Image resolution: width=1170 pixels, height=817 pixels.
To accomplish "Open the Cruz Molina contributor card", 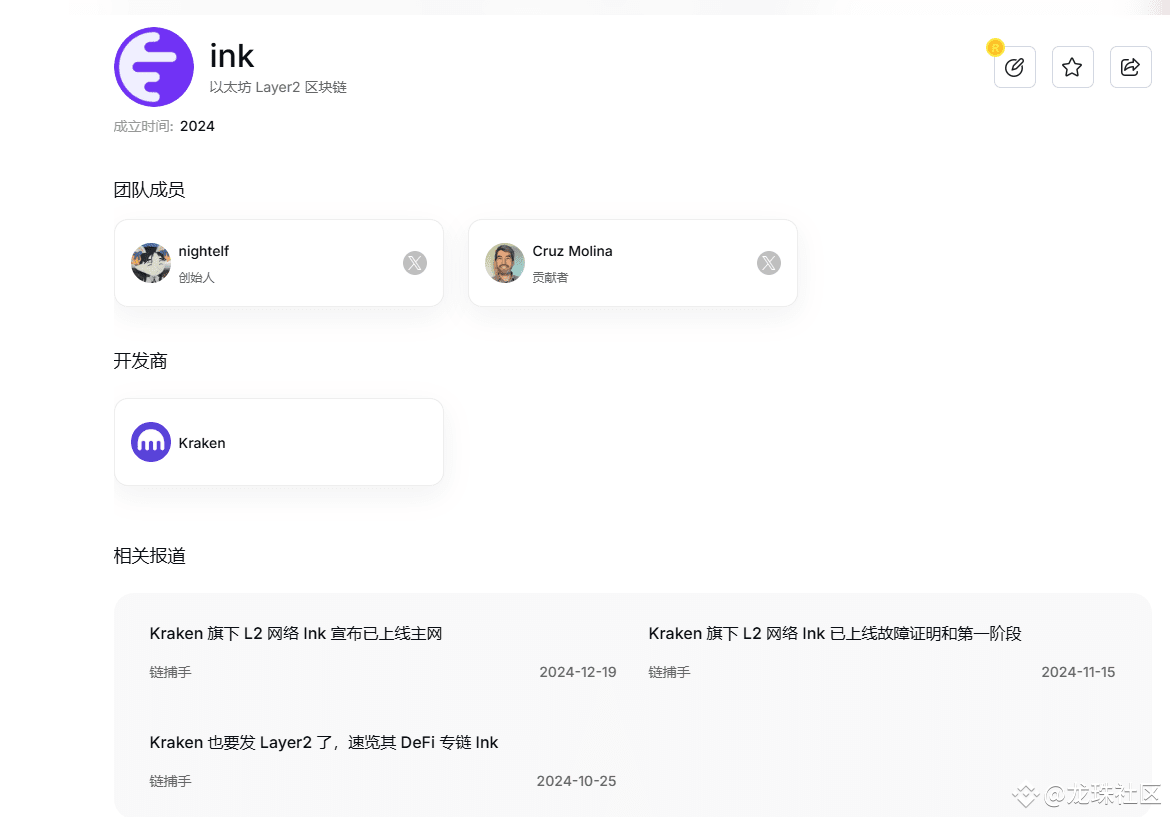I will [x=633, y=263].
